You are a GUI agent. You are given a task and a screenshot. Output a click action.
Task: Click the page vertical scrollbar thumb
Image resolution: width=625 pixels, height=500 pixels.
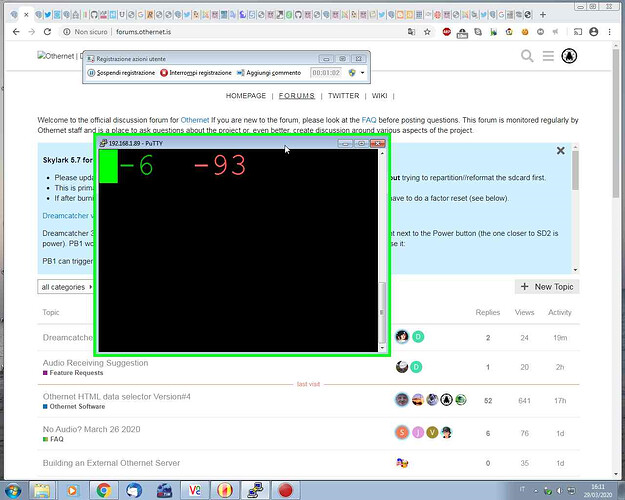pos(616,122)
